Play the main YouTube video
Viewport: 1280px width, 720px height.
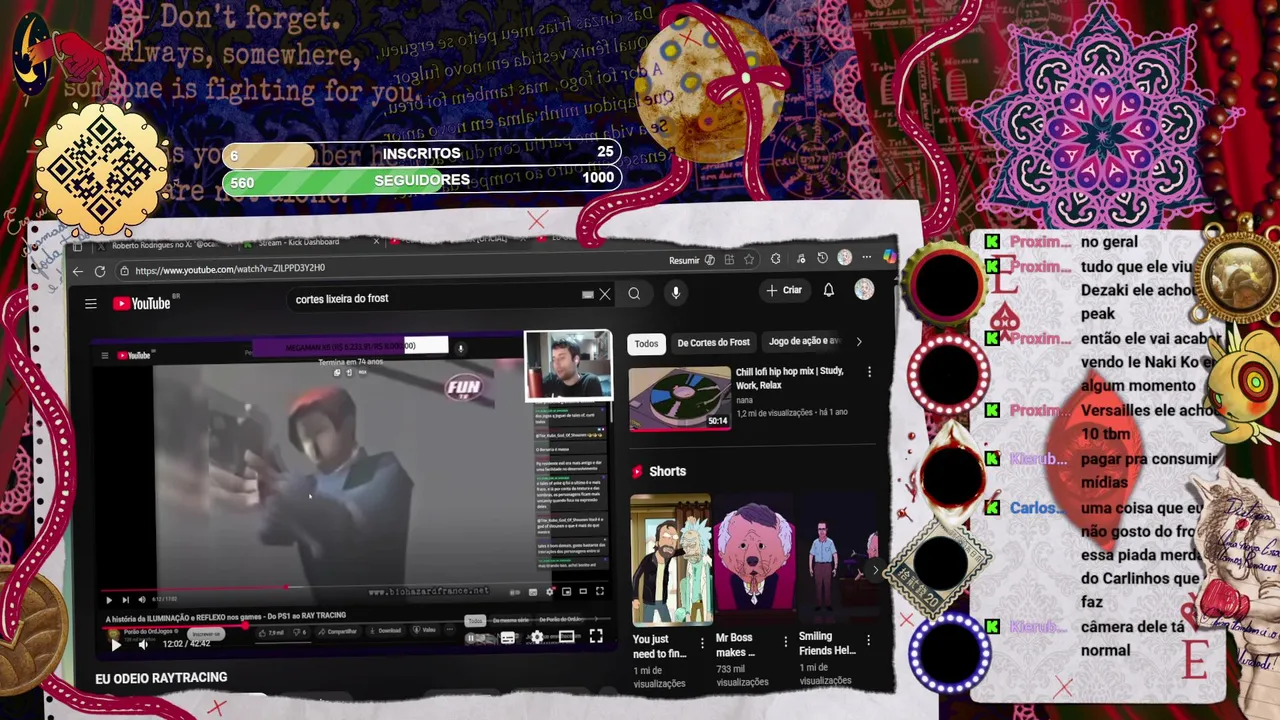[x=115, y=645]
